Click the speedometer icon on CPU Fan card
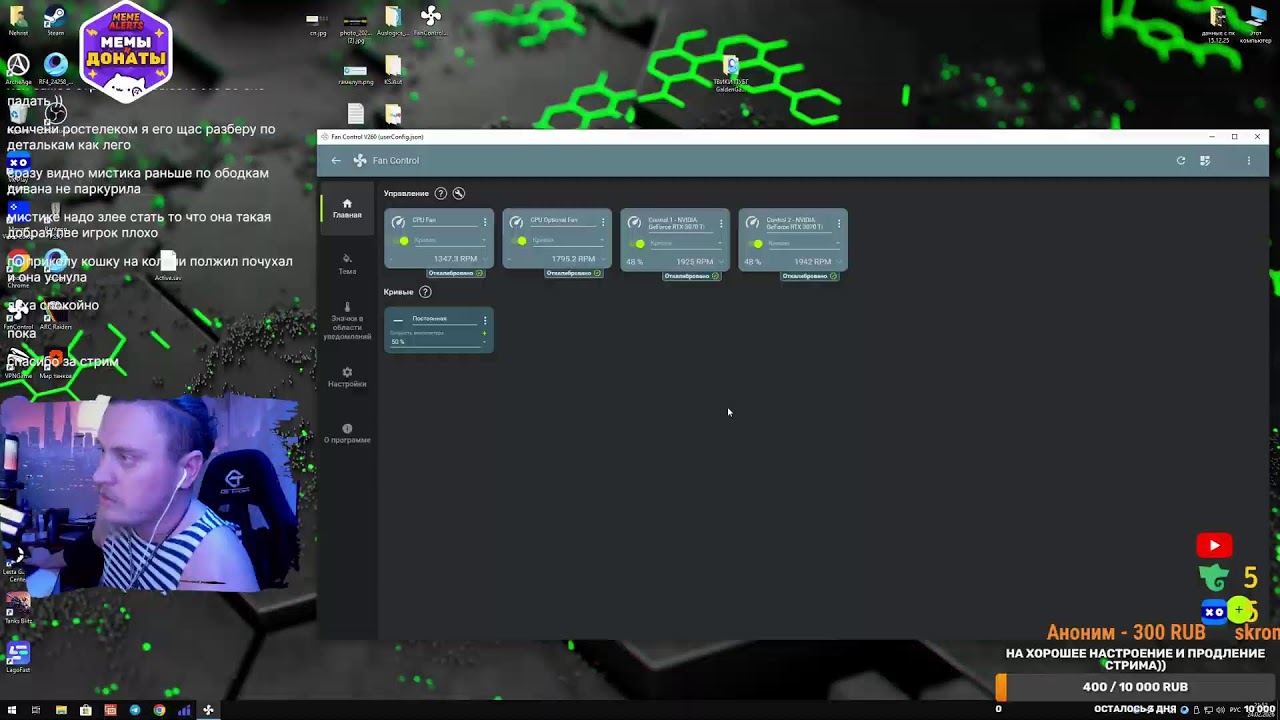Viewport: 1280px width, 720px height. coord(398,222)
